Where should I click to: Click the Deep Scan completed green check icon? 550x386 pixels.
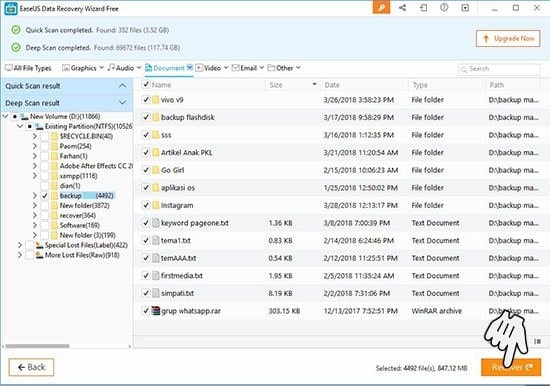(x=16, y=47)
